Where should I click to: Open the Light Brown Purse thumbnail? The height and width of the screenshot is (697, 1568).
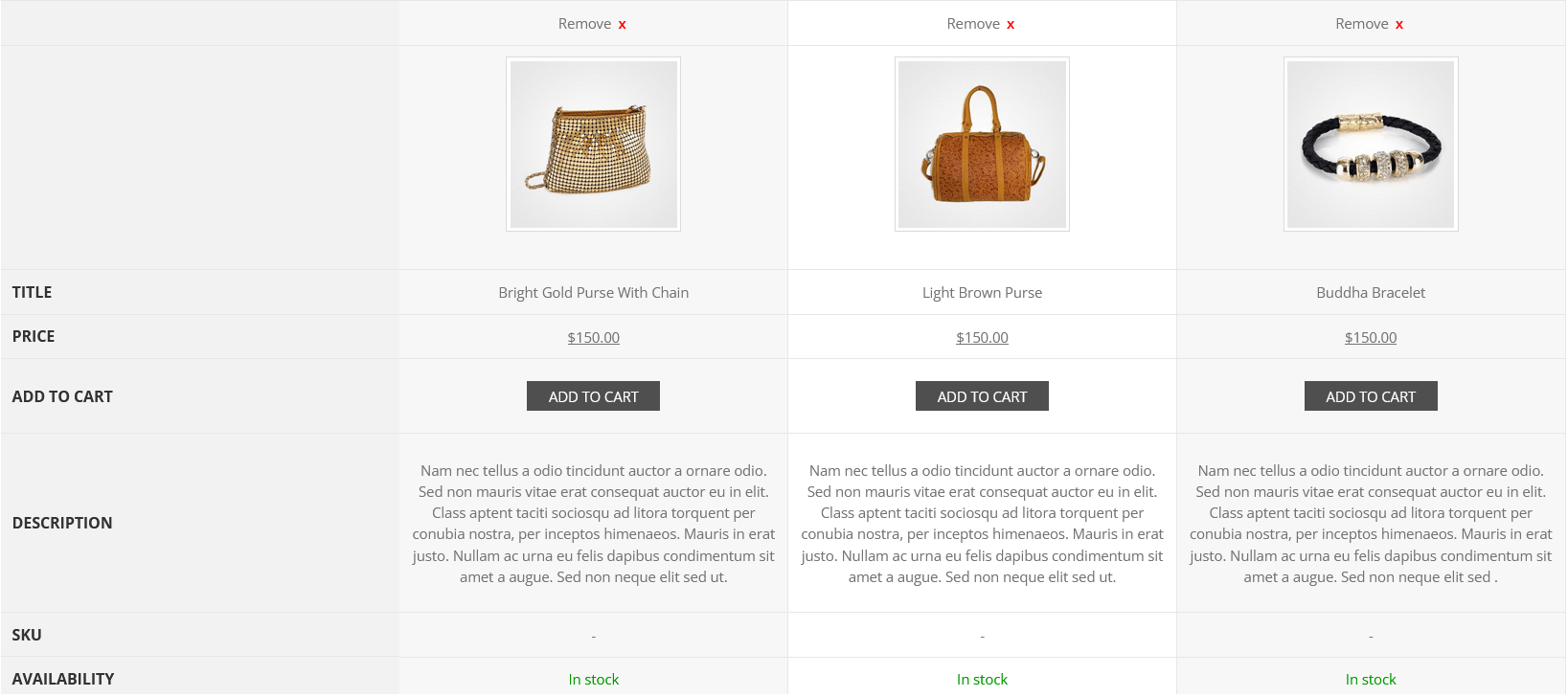pos(981,144)
